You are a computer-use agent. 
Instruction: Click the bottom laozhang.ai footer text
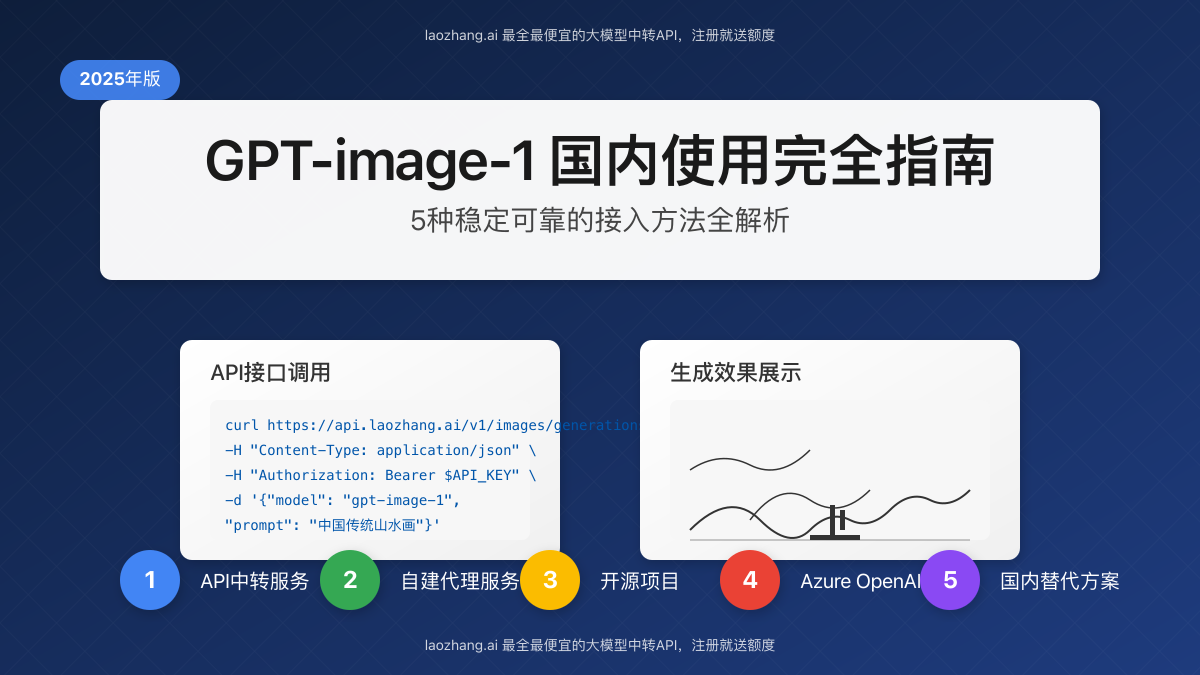pos(600,645)
